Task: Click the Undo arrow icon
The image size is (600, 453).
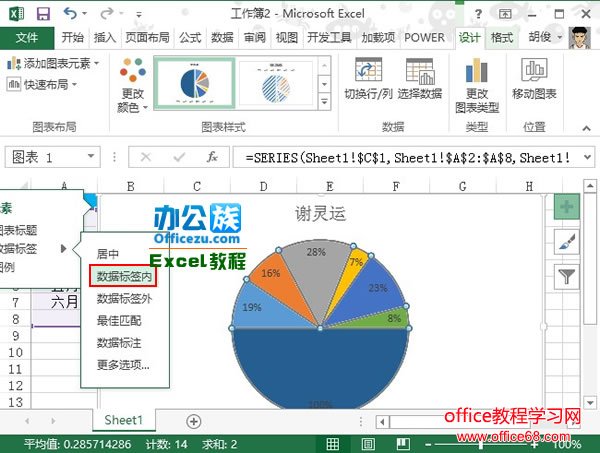Action: click(x=70, y=14)
